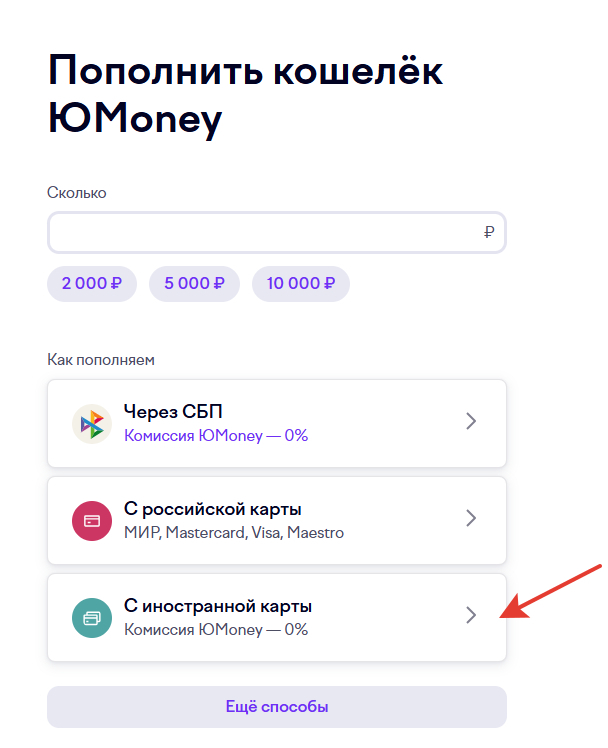This screenshot has height=748, width=608.
Task: Open the Через СБП chevron arrow
Action: pos(472,422)
